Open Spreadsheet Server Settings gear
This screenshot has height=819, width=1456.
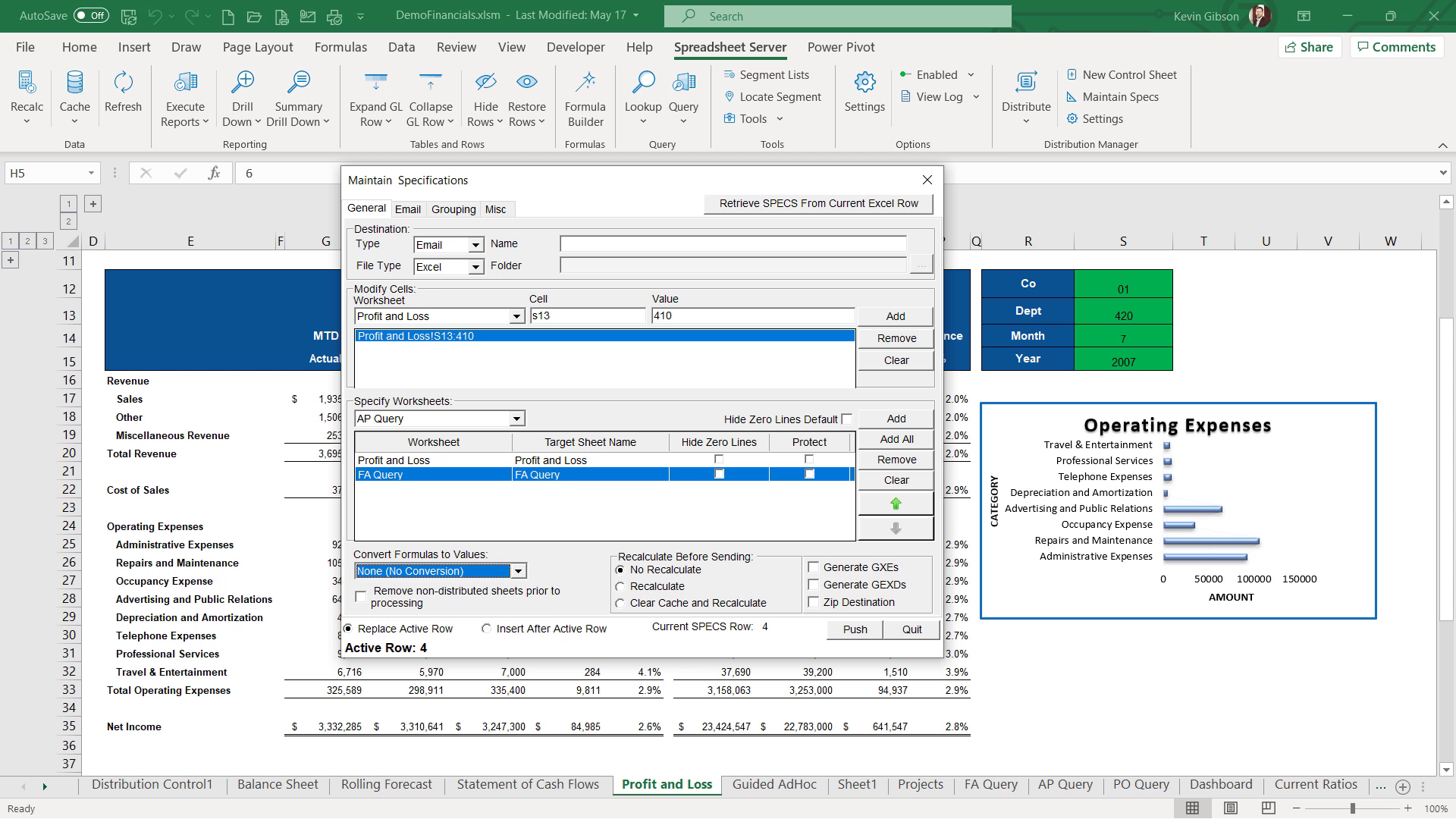[864, 82]
